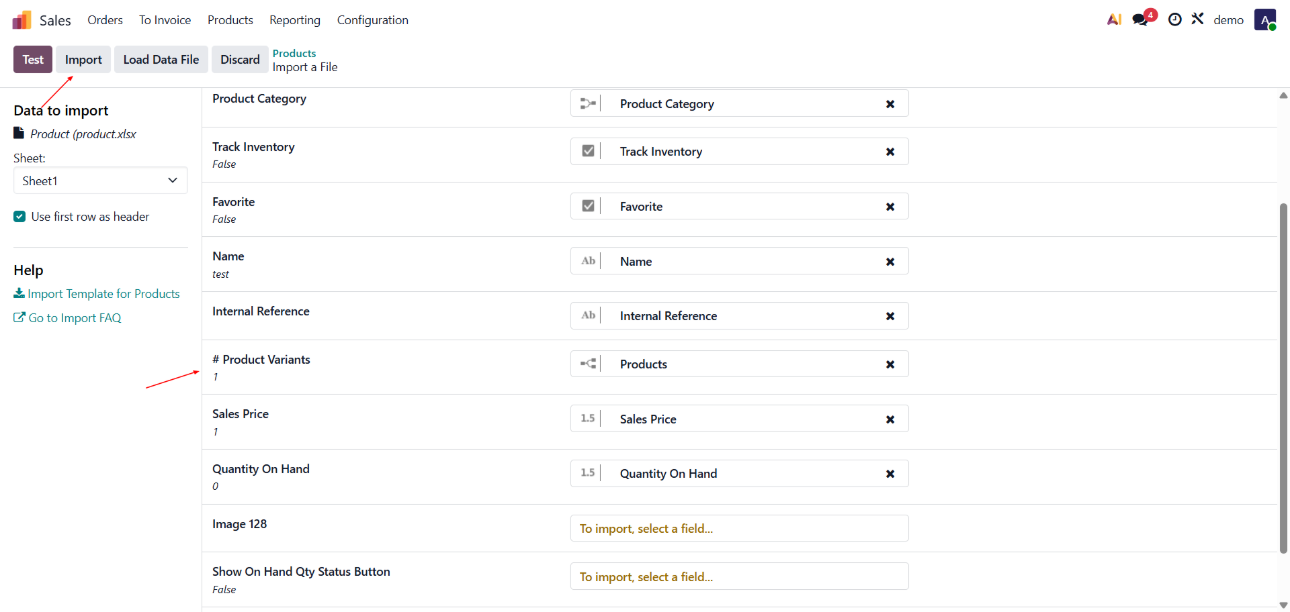
Task: Open the Configuration menu
Action: [x=372, y=20]
